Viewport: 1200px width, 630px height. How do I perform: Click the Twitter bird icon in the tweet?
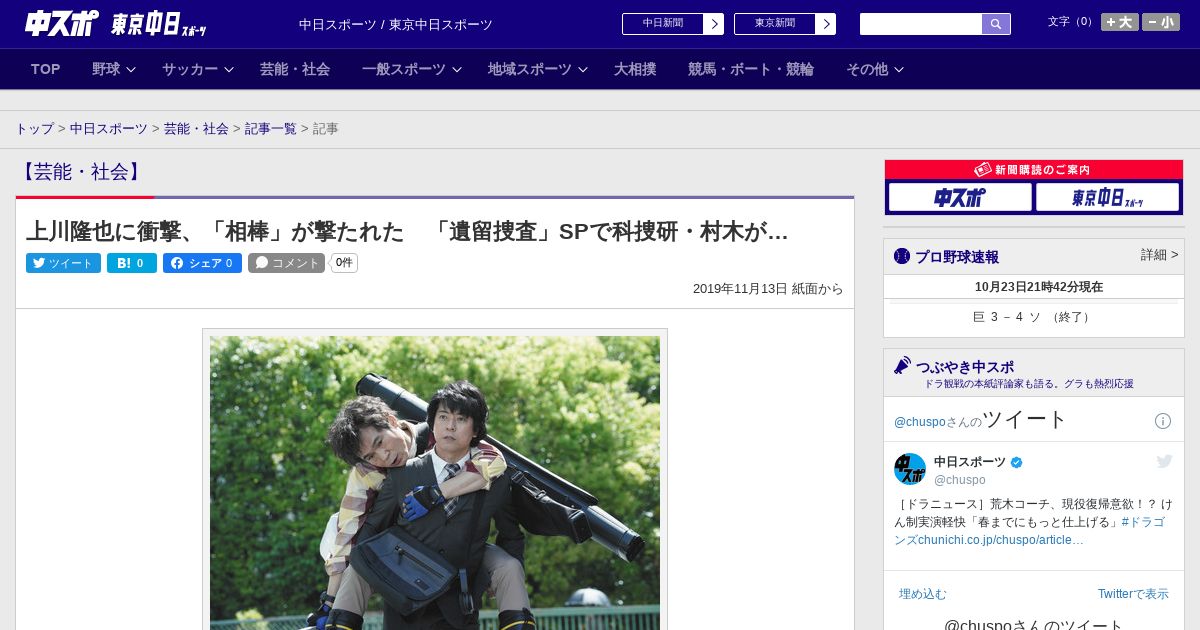tap(1164, 461)
